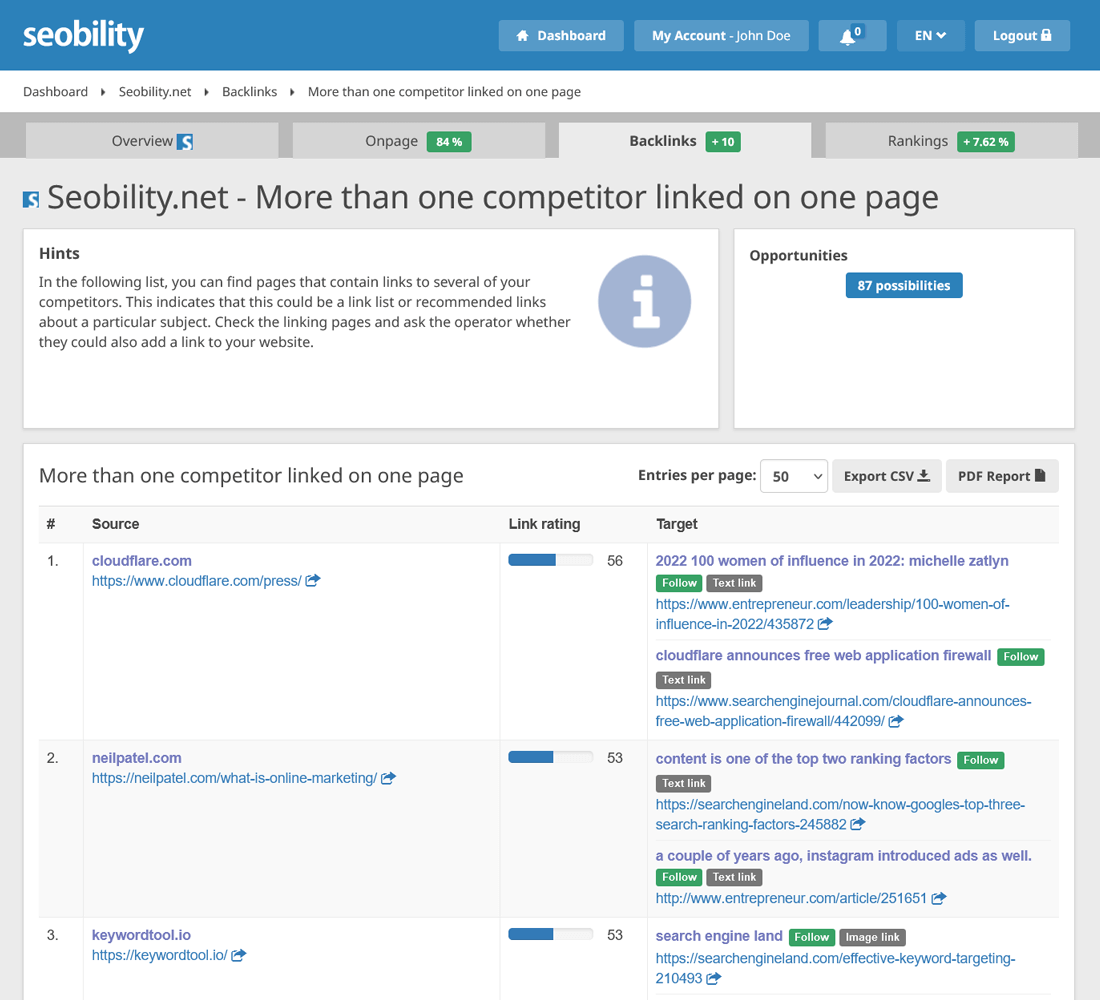Open the notifications bell icon
The height and width of the screenshot is (1000, 1100).
(x=852, y=35)
